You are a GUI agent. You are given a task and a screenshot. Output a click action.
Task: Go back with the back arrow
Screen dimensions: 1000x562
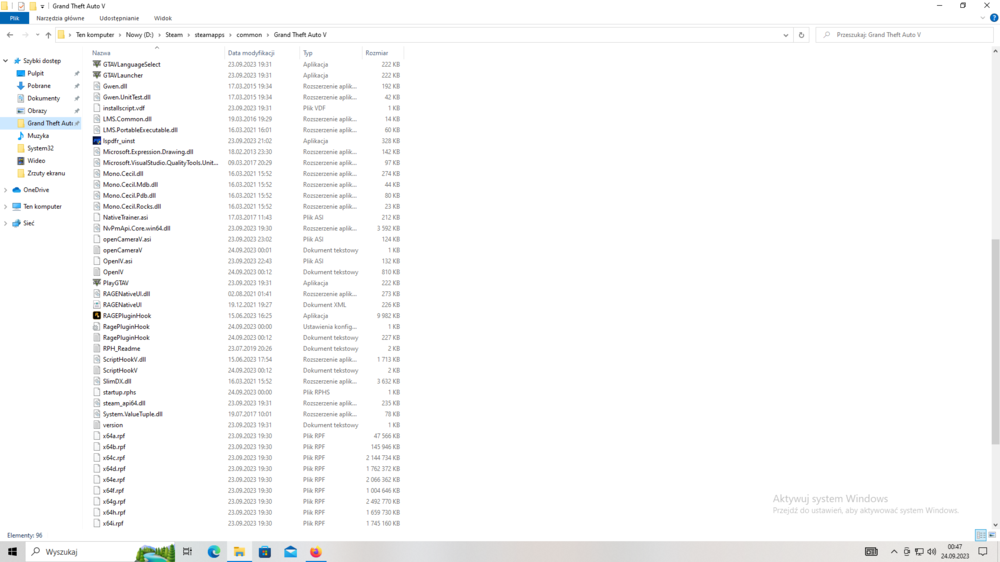point(10,35)
